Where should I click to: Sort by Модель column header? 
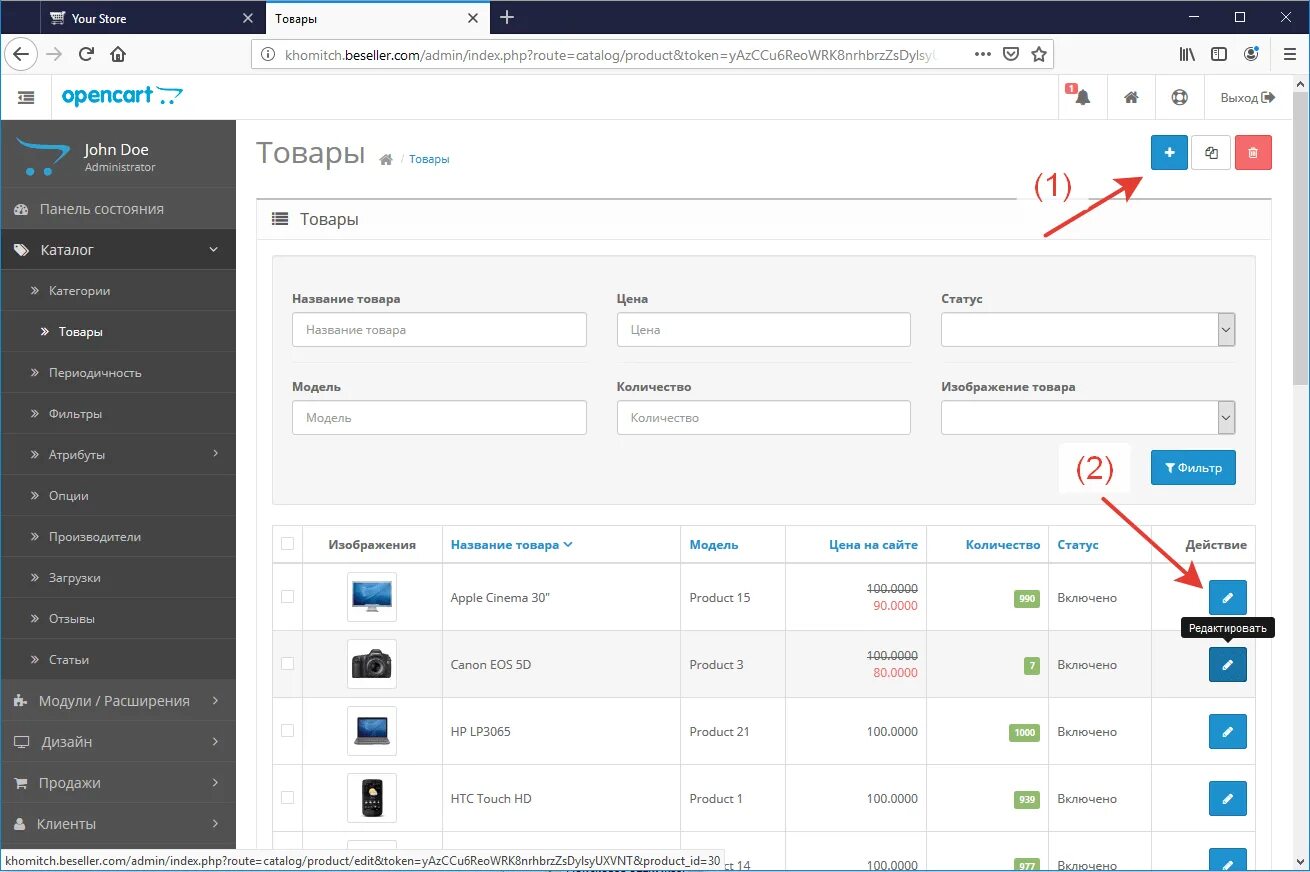714,545
